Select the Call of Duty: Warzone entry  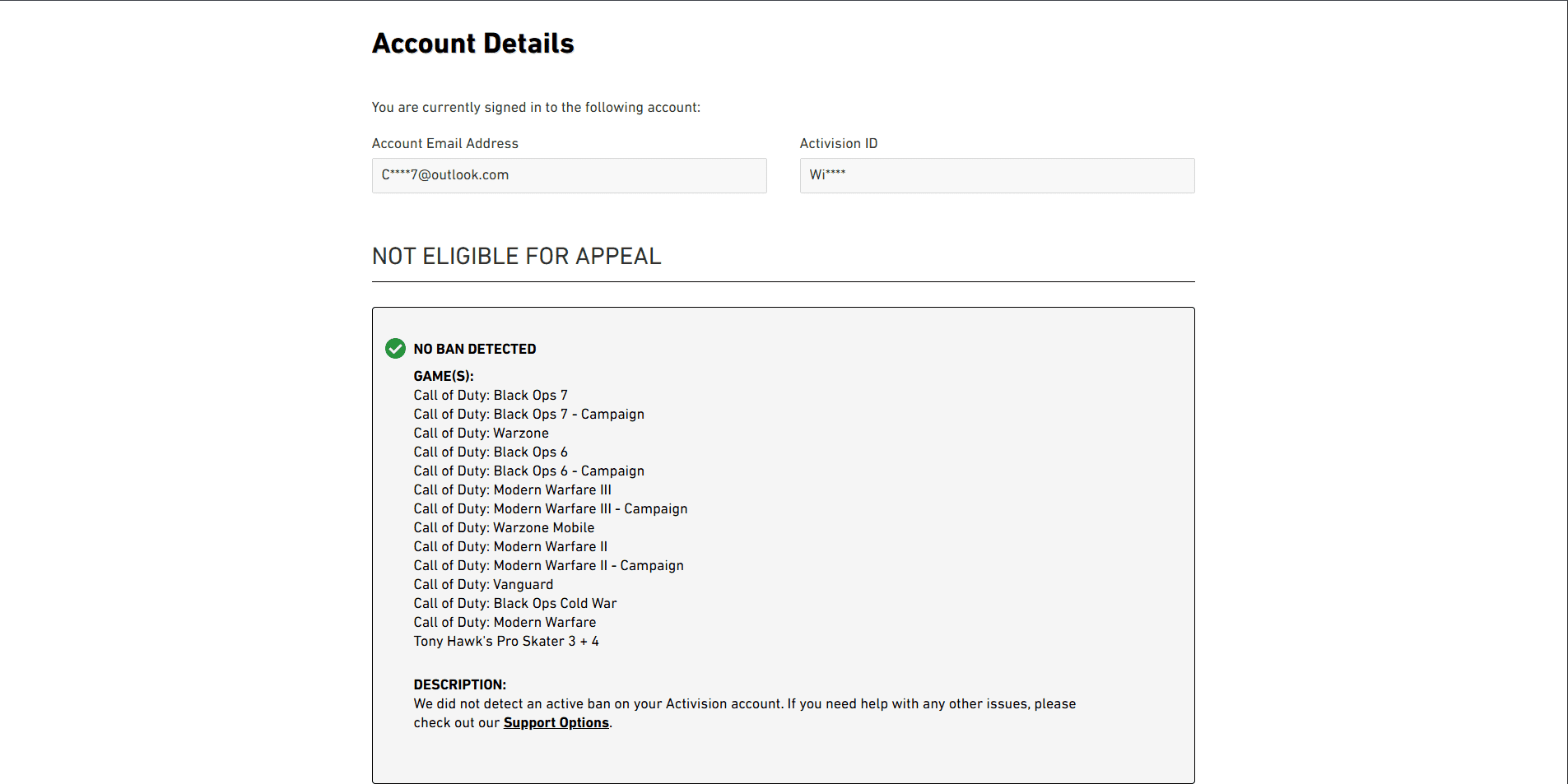(x=481, y=434)
